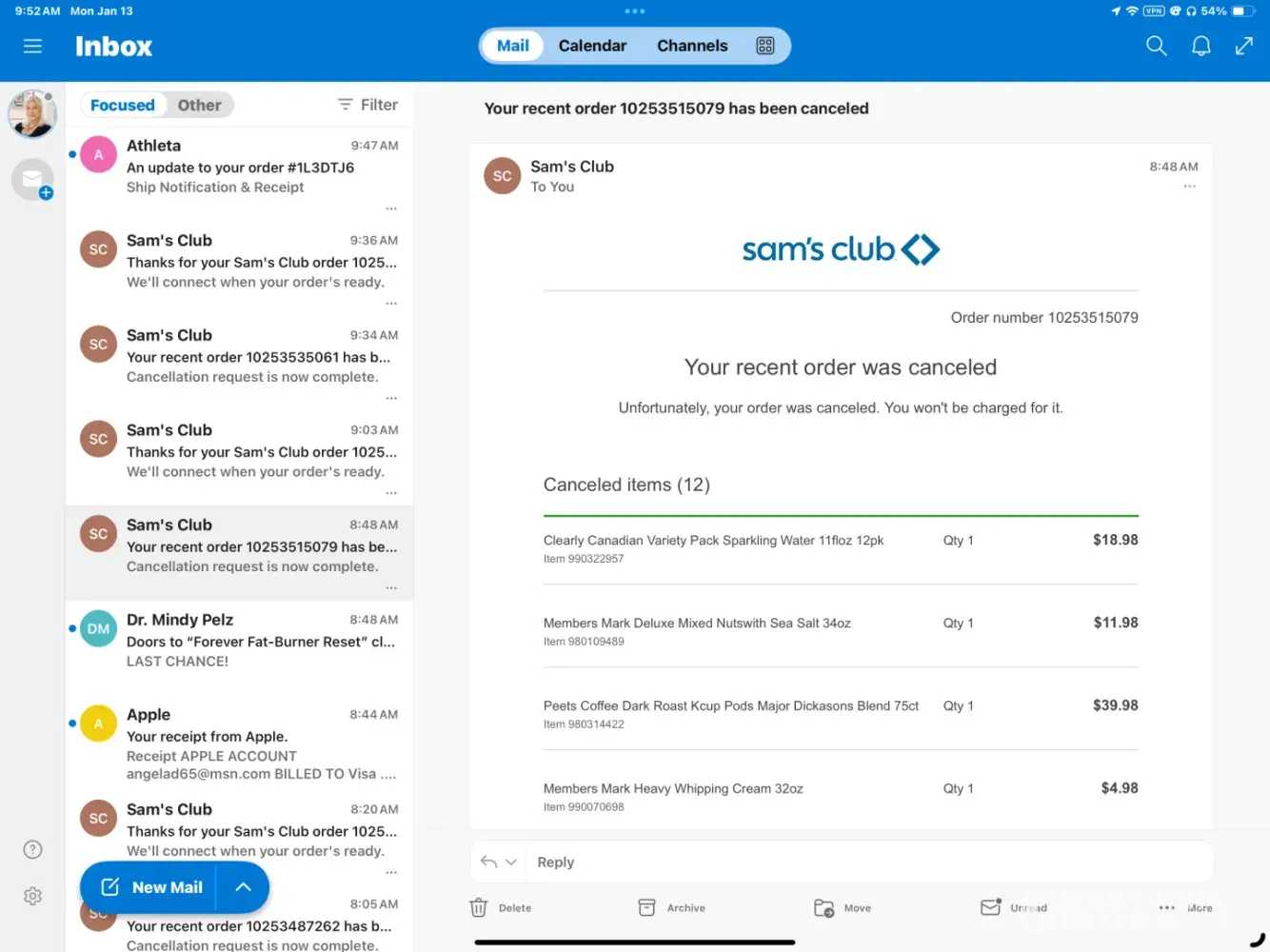
Task: Mark the message as Unread
Action: click(x=992, y=907)
